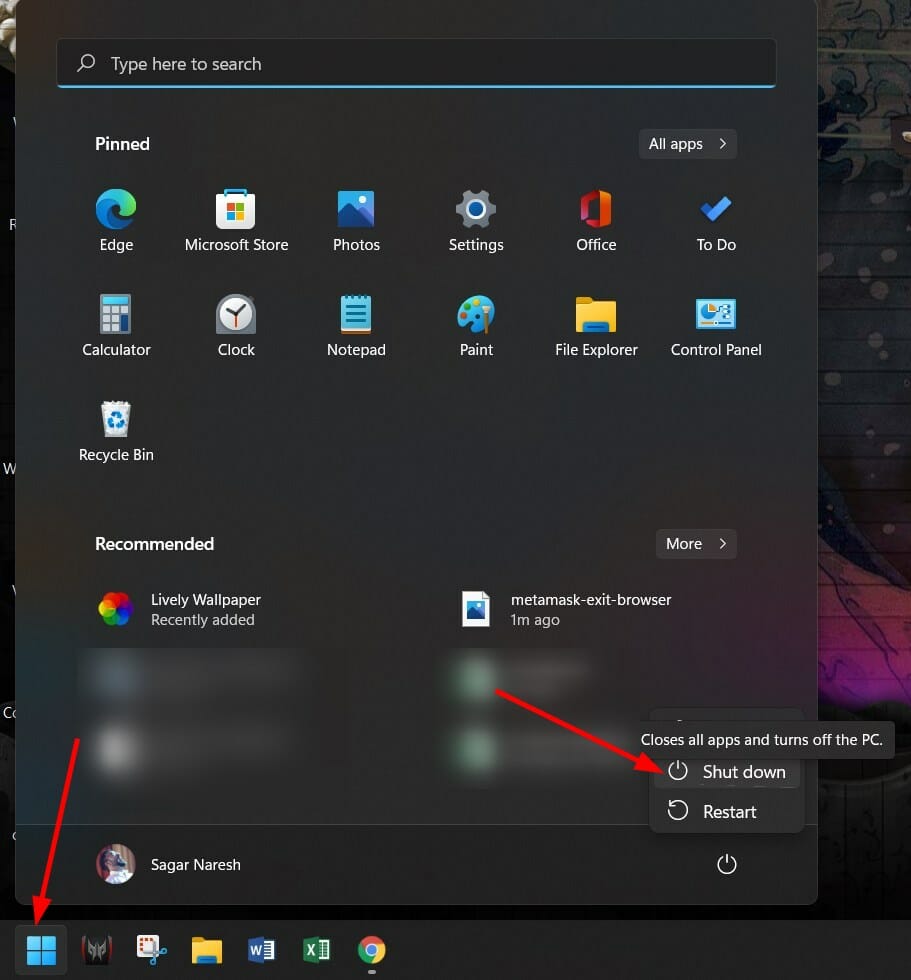The image size is (911, 980).
Task: Open the Edge browser pinned app
Action: point(116,220)
